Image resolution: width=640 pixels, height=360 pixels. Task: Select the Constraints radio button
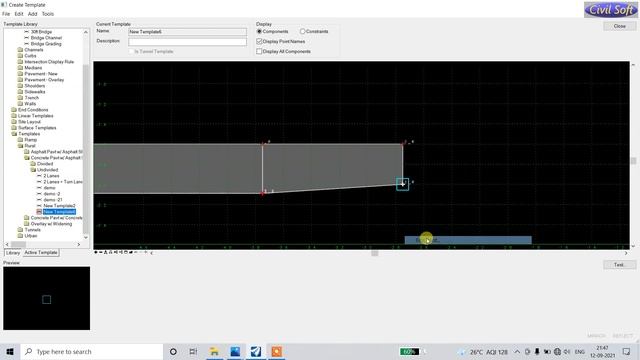pos(302,31)
